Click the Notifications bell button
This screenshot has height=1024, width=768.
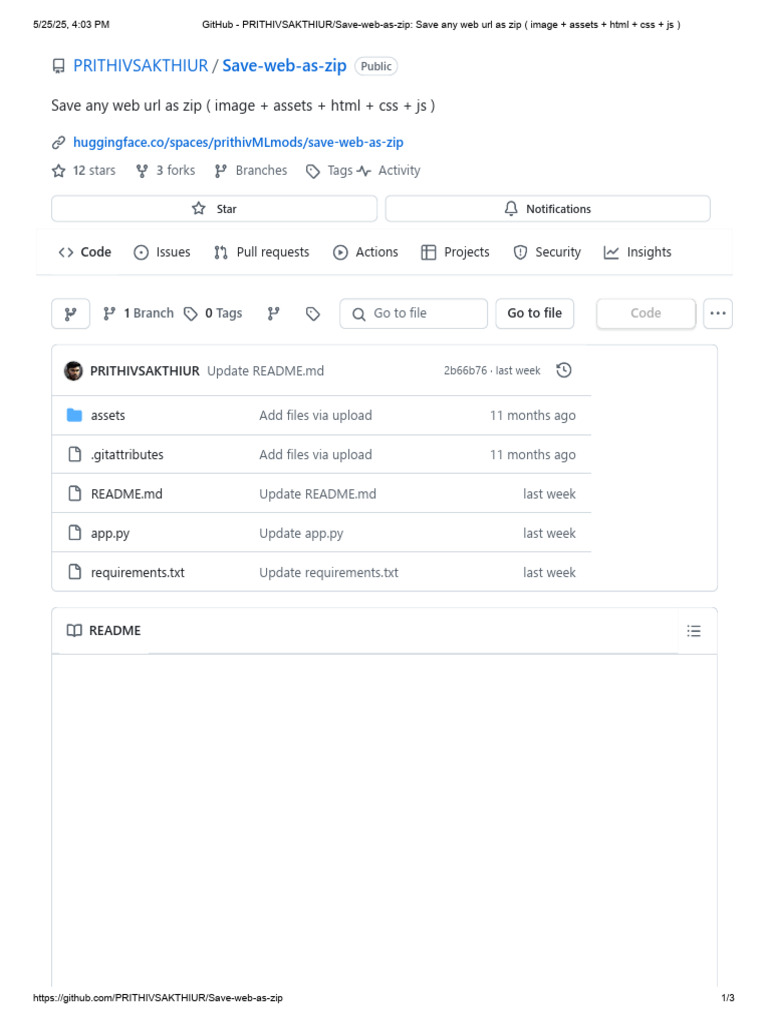[x=547, y=209]
